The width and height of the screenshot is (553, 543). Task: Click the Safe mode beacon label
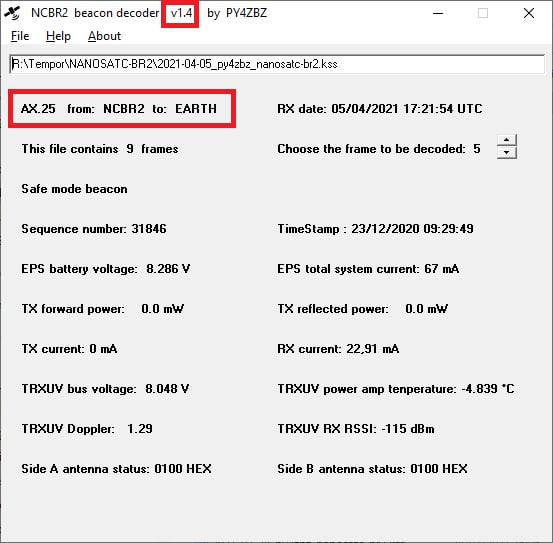tap(74, 189)
